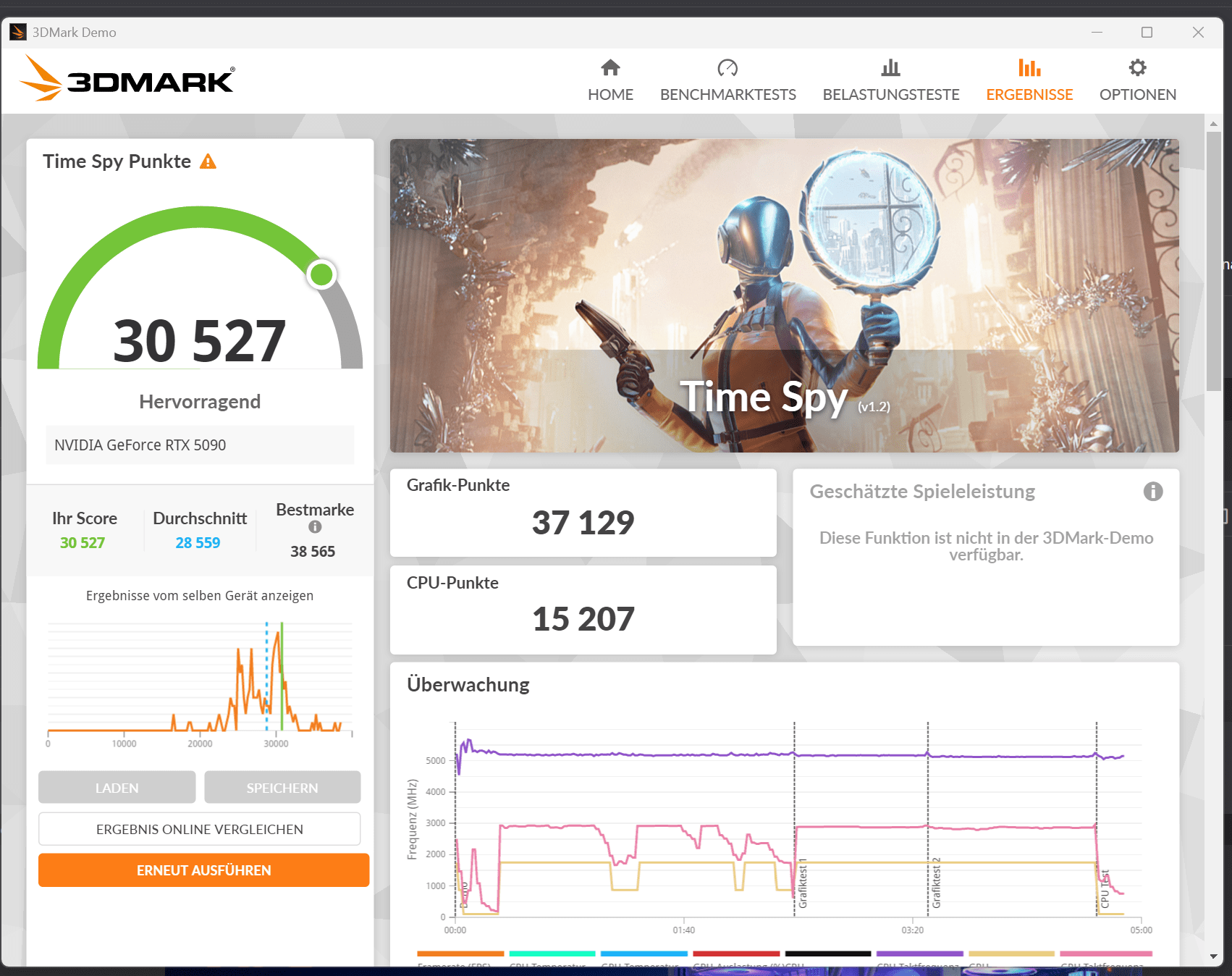Click the 3DMark logo
The image size is (1232, 976).
click(x=127, y=79)
